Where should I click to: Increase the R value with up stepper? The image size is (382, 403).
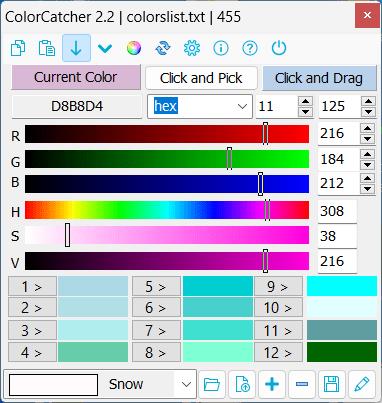tap(367, 128)
